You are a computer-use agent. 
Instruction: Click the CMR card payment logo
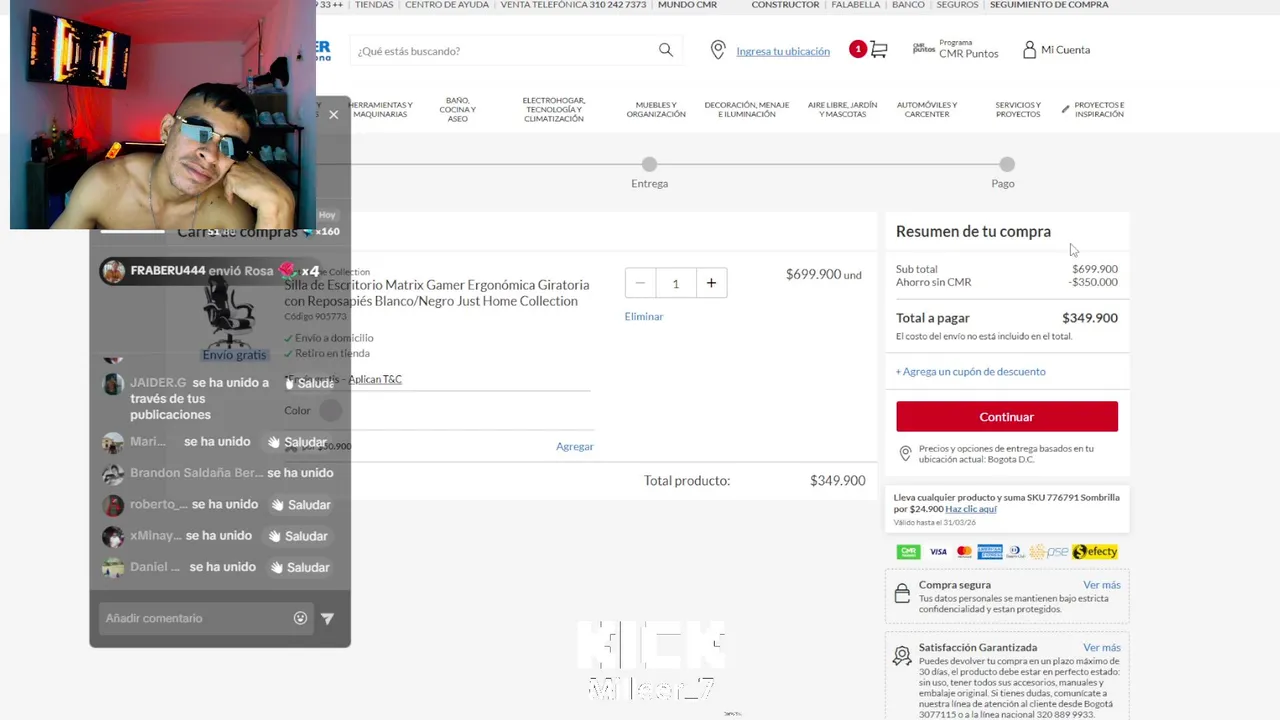(x=908, y=552)
